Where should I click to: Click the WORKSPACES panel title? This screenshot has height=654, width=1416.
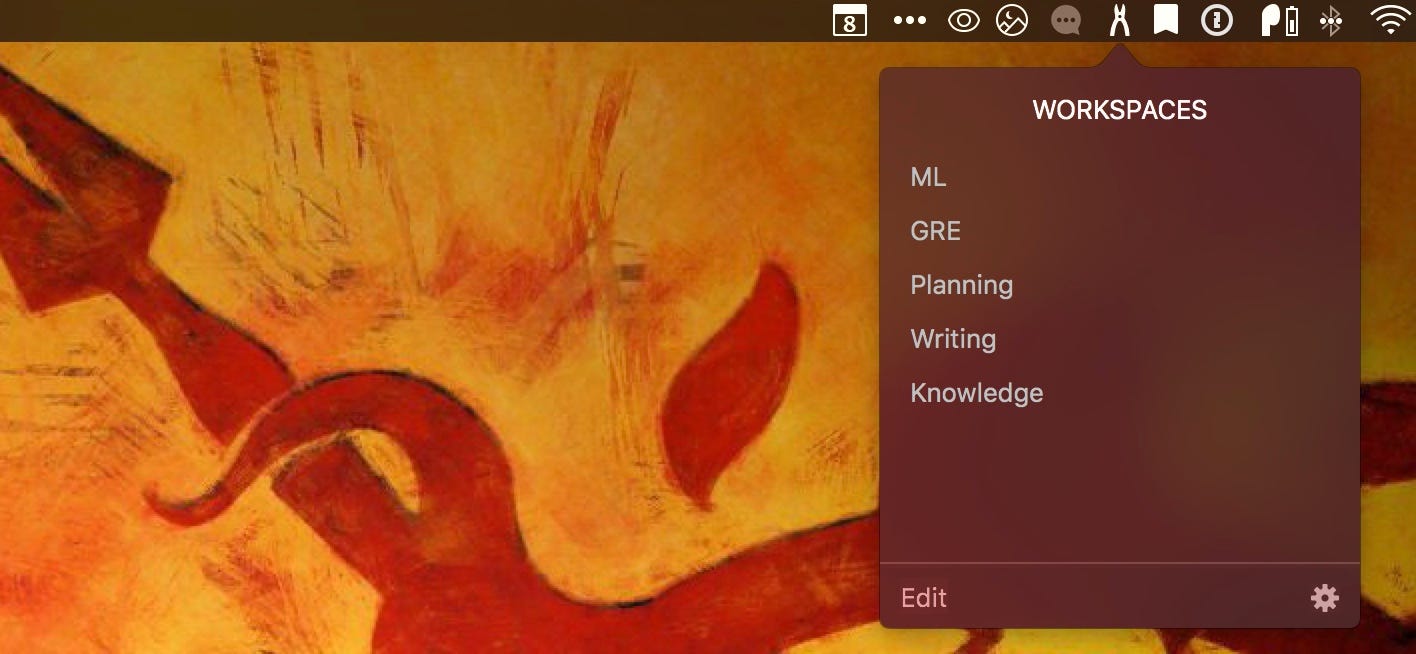click(1120, 110)
